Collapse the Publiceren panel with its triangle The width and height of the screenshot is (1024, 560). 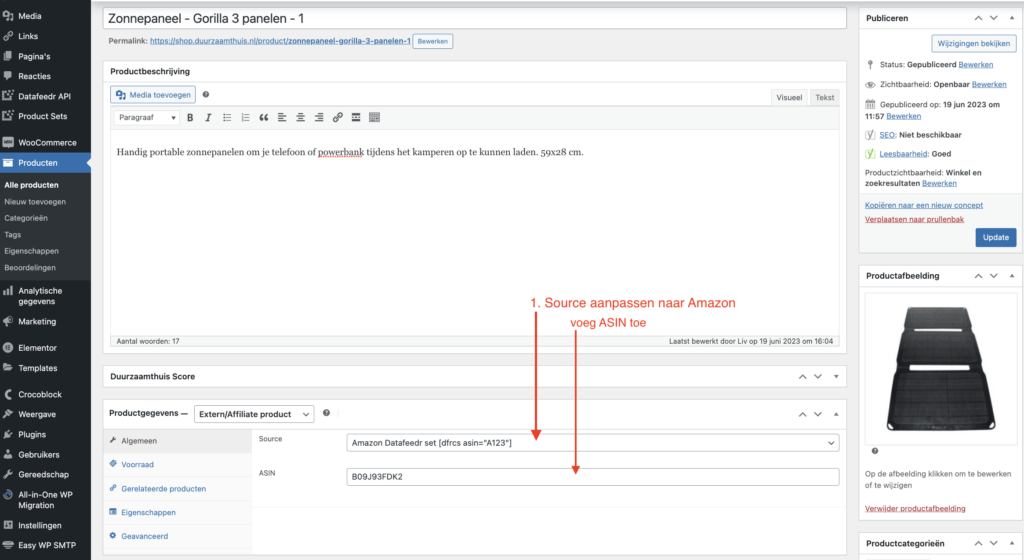pyautogui.click(x=1012, y=18)
